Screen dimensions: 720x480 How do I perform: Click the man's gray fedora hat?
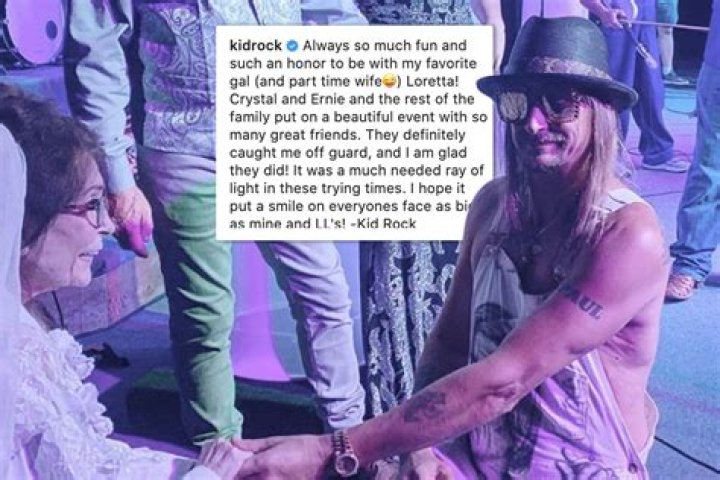[x=557, y=62]
